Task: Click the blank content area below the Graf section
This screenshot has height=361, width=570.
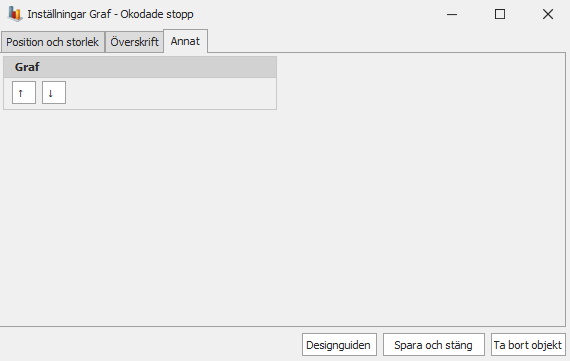Action: (283, 217)
